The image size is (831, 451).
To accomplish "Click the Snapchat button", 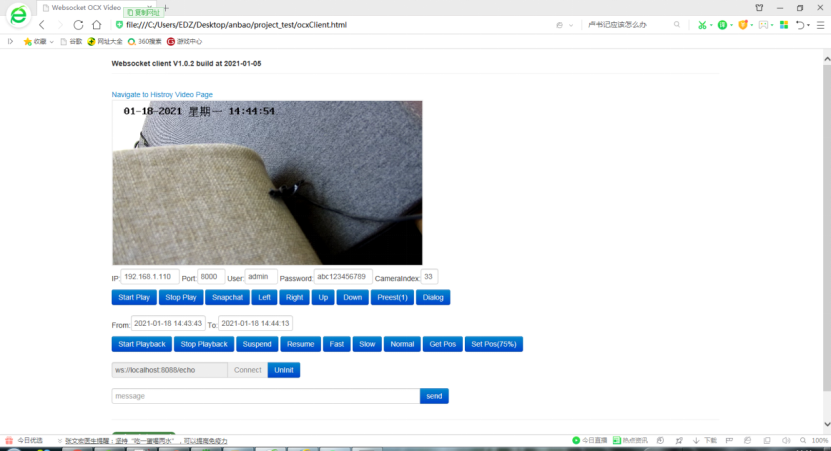I will coord(228,297).
